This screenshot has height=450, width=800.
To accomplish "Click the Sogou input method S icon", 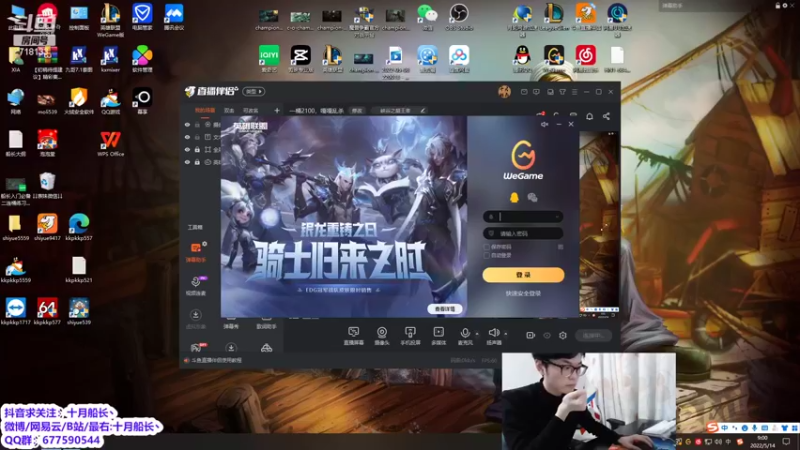I will (x=713, y=427).
